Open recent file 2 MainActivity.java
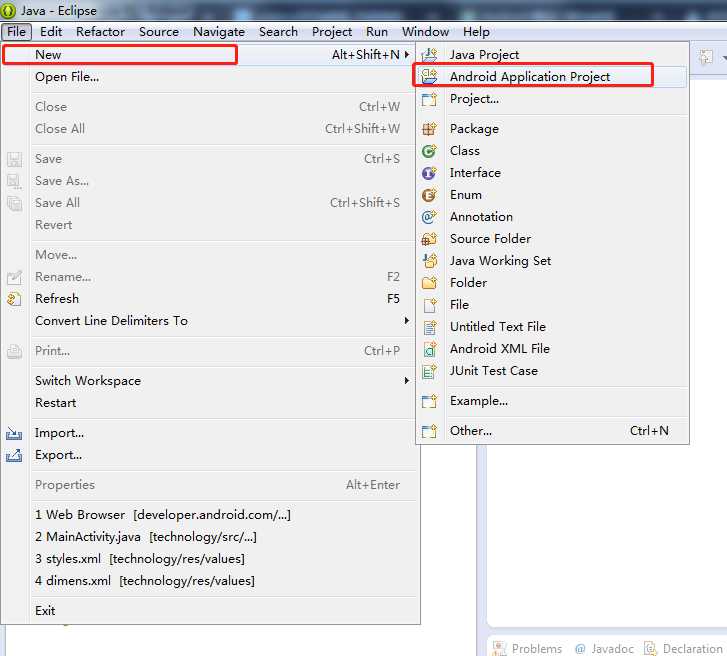The width and height of the screenshot is (727, 656). point(210,537)
